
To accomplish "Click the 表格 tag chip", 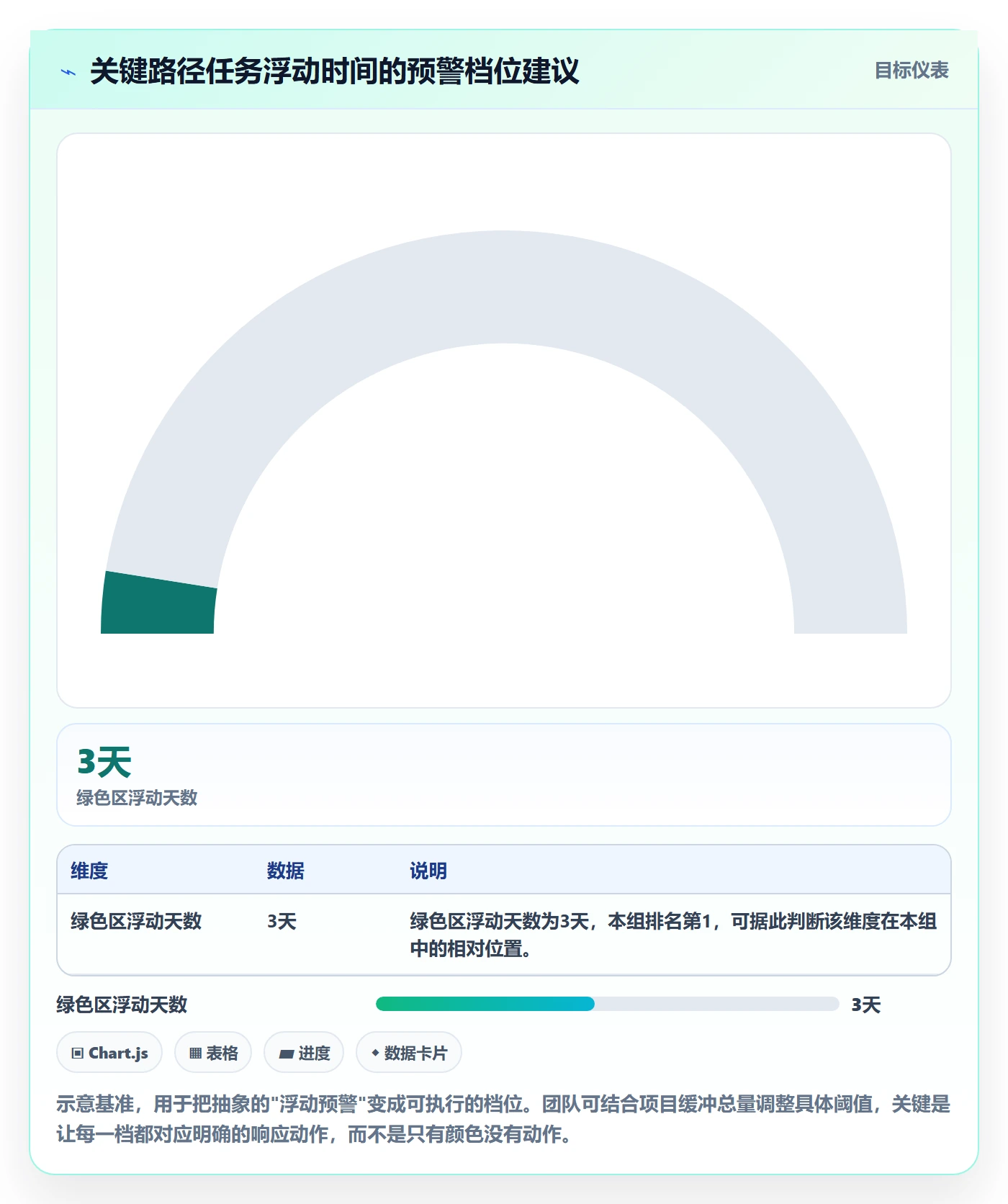I will point(213,1053).
